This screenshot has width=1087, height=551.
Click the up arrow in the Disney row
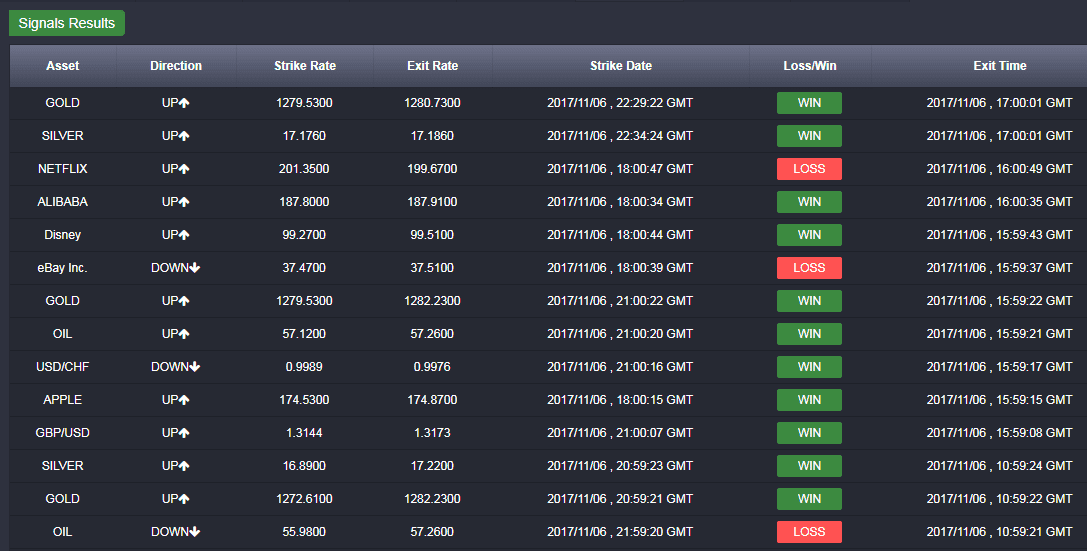click(x=184, y=235)
